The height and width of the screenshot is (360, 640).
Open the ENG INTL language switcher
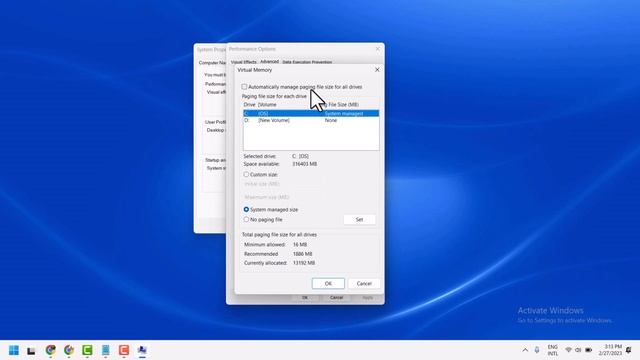coord(553,350)
